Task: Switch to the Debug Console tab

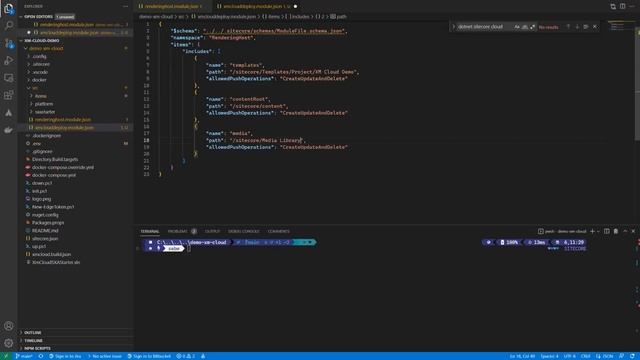Action: (x=244, y=231)
